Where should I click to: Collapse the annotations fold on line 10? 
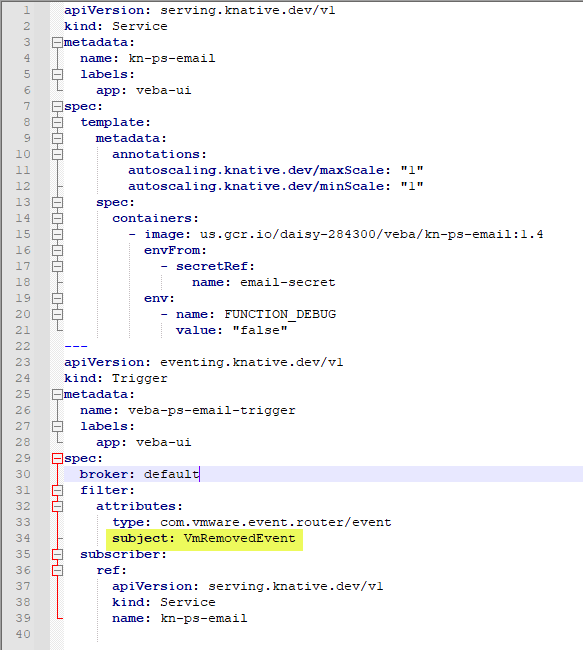(x=58, y=155)
